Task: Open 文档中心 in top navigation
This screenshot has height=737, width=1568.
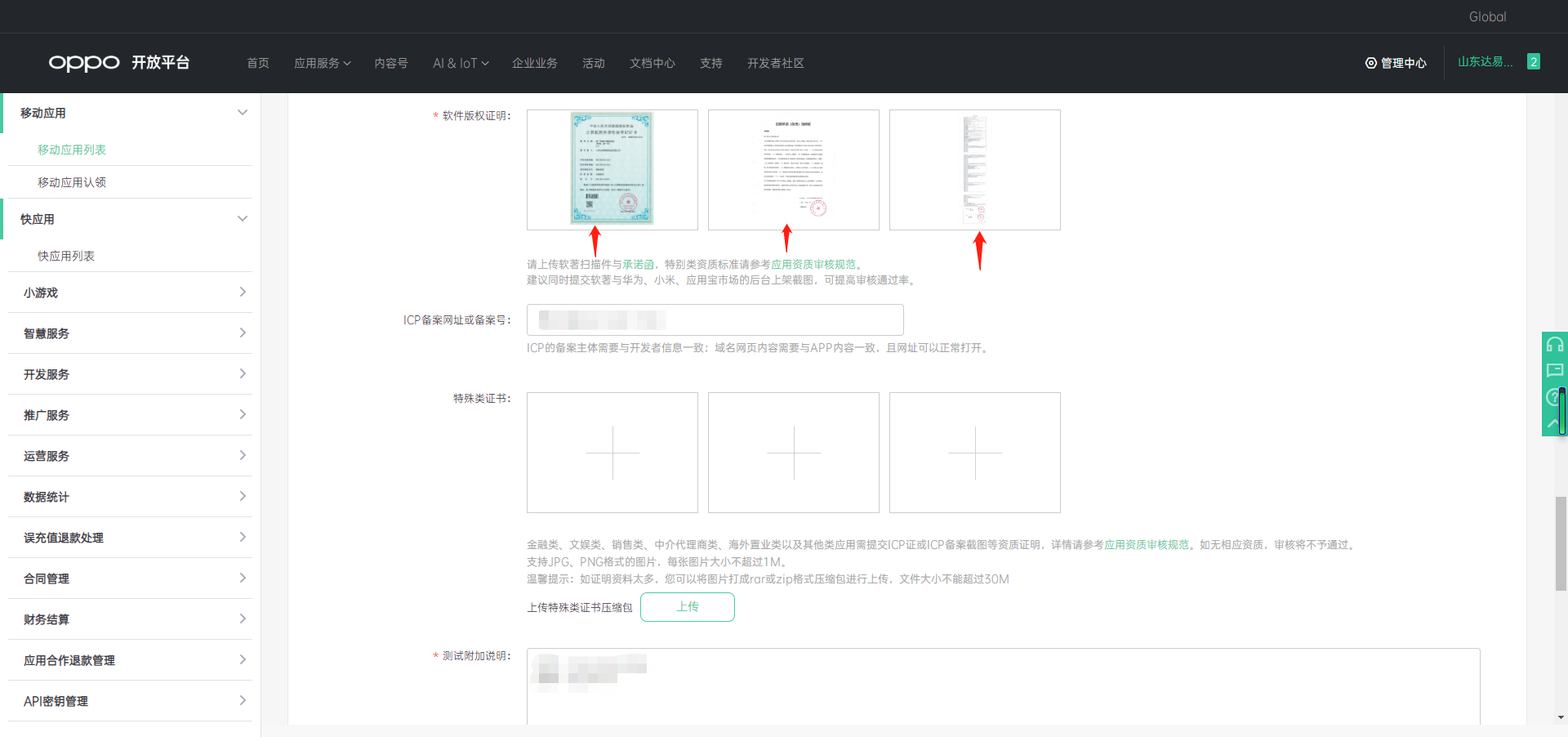Action: [x=653, y=63]
